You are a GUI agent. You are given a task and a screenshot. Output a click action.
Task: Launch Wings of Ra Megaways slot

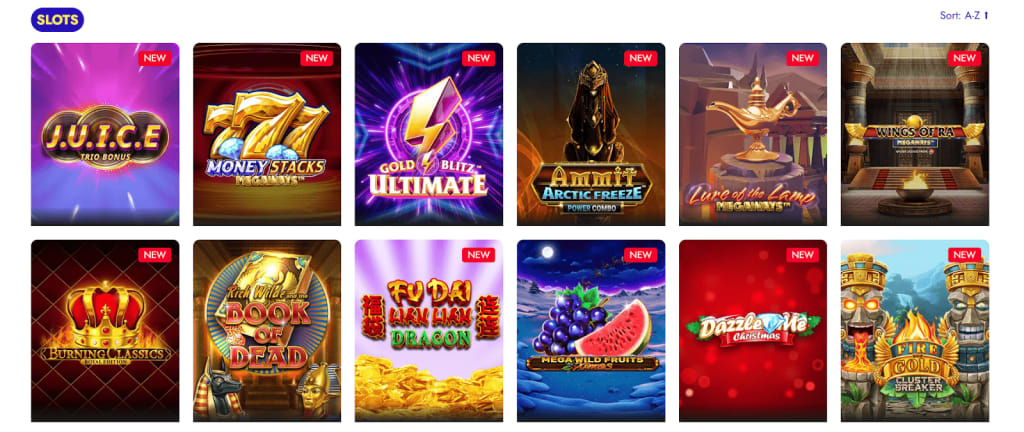point(915,134)
